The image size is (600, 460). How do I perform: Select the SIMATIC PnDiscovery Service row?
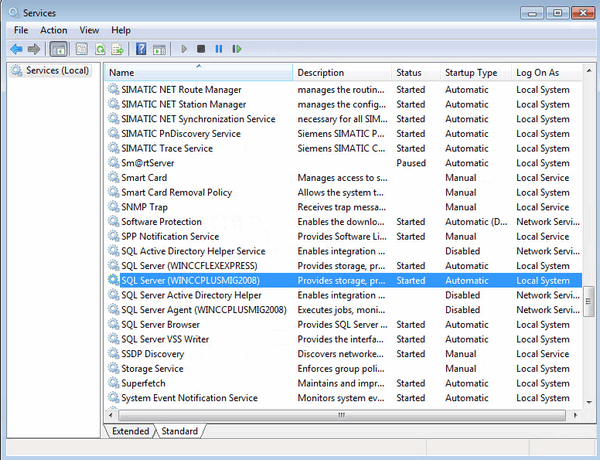tap(343, 134)
